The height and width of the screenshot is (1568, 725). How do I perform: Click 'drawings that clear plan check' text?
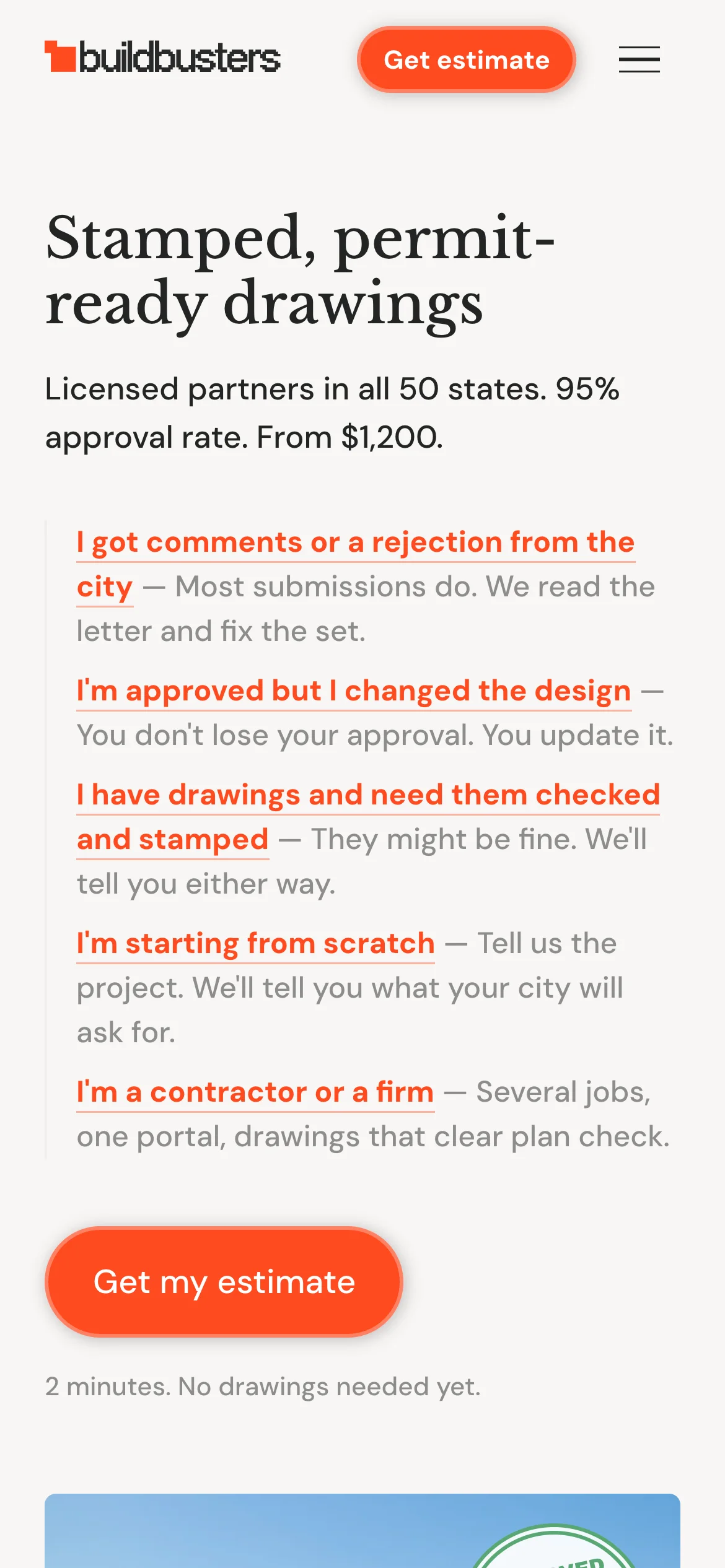coord(452,1136)
